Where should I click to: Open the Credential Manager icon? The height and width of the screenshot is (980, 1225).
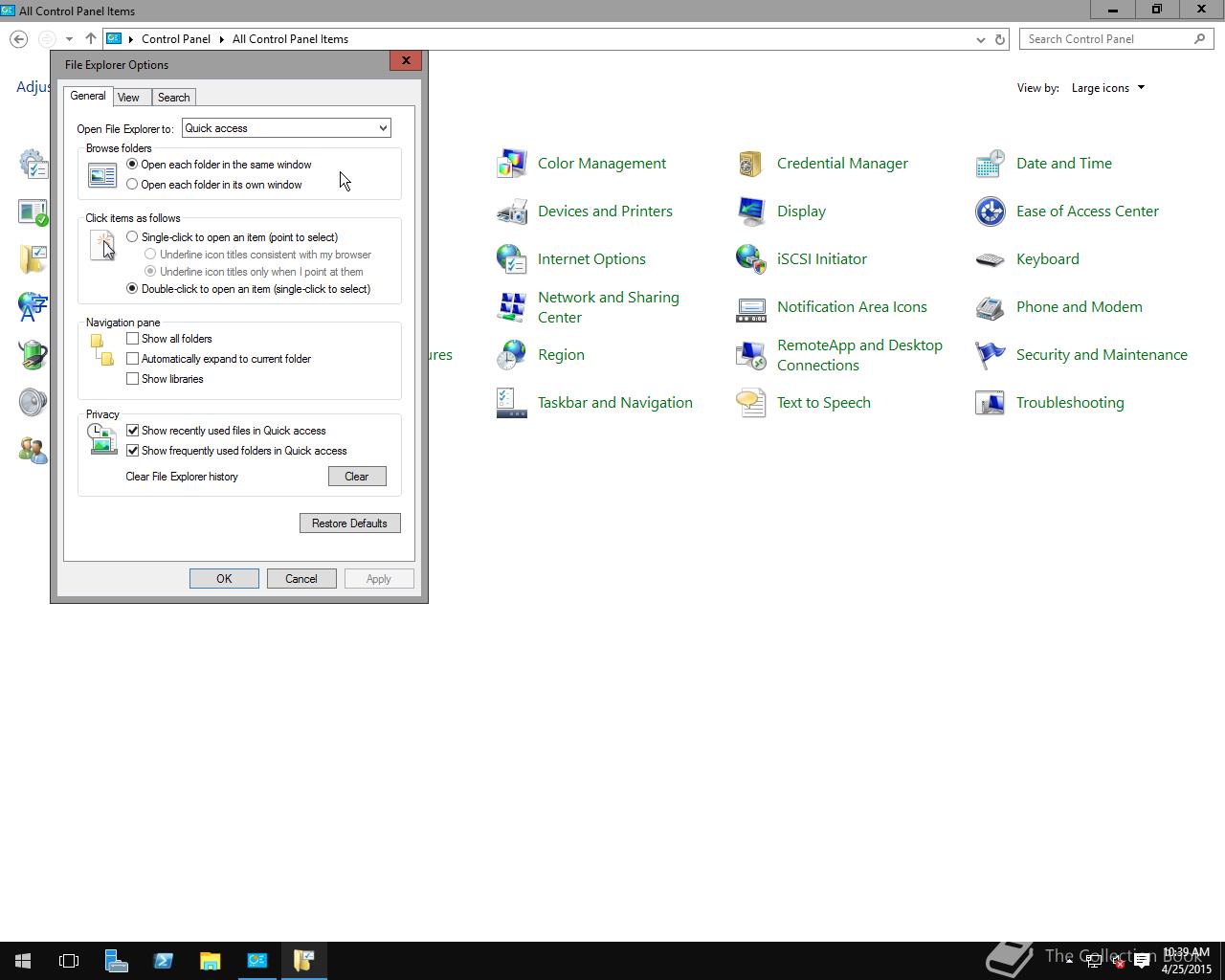(751, 164)
